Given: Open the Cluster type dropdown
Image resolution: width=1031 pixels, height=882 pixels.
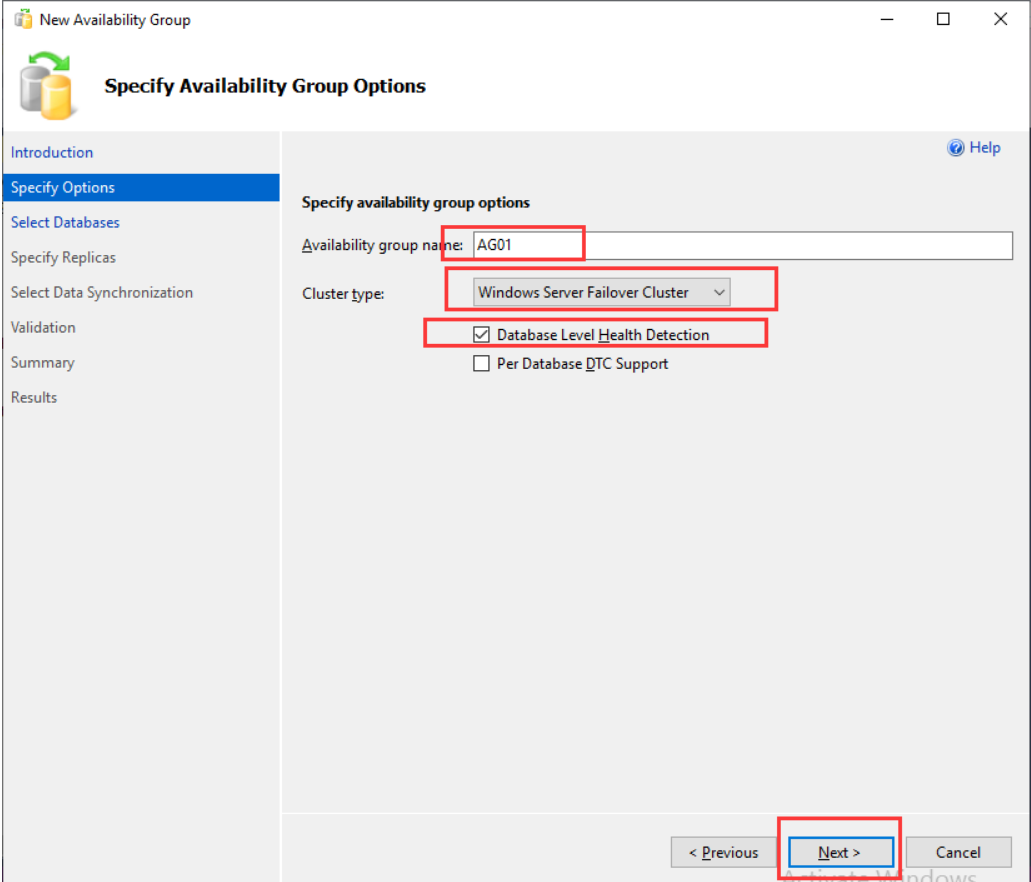Looking at the screenshot, I should 601,292.
